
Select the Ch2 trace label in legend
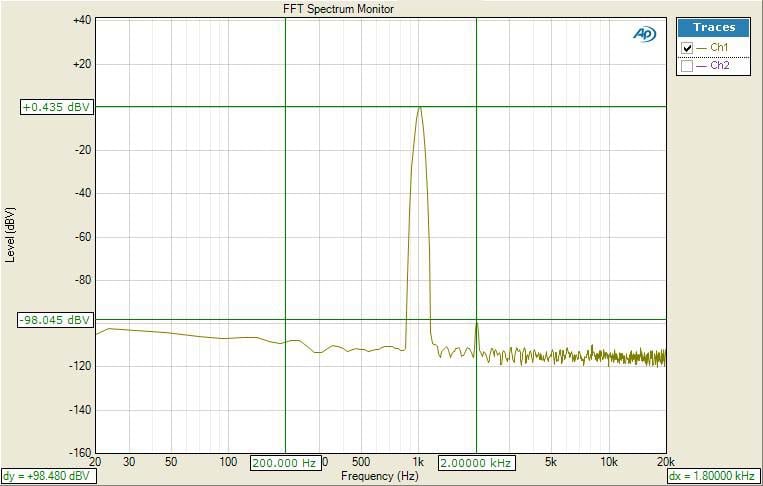[719, 65]
